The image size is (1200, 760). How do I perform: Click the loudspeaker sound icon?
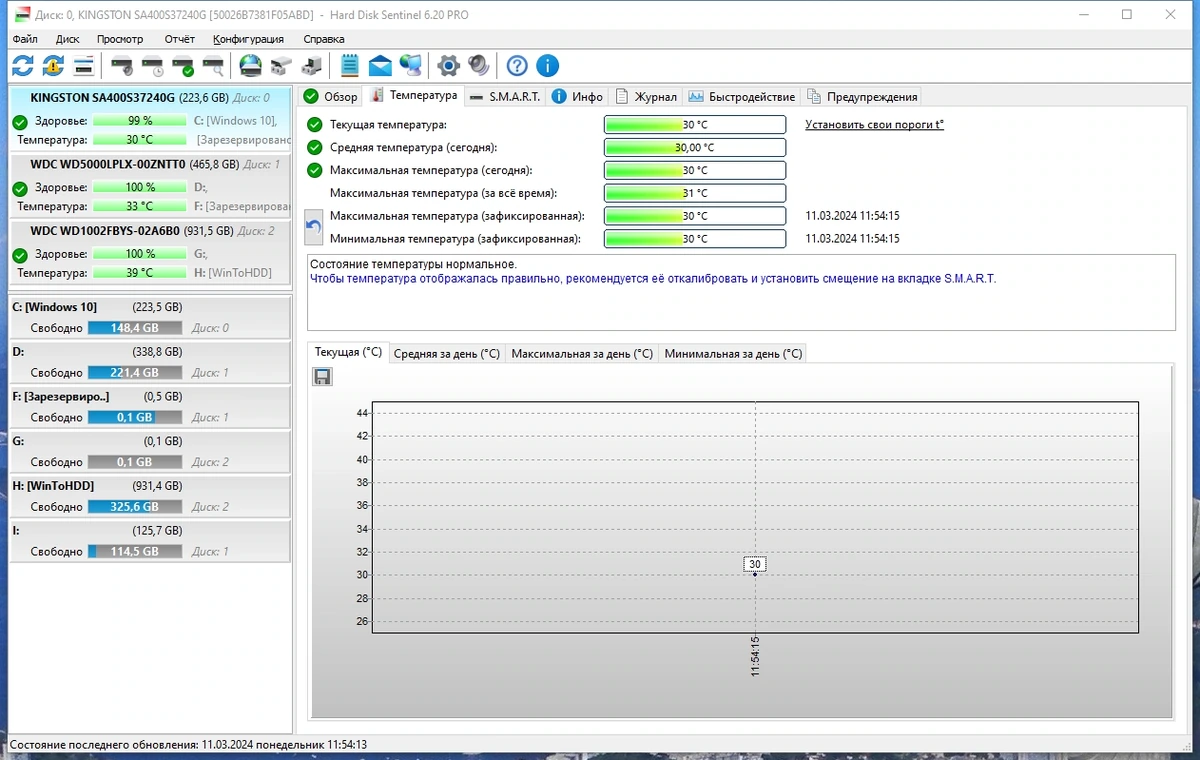[479, 66]
